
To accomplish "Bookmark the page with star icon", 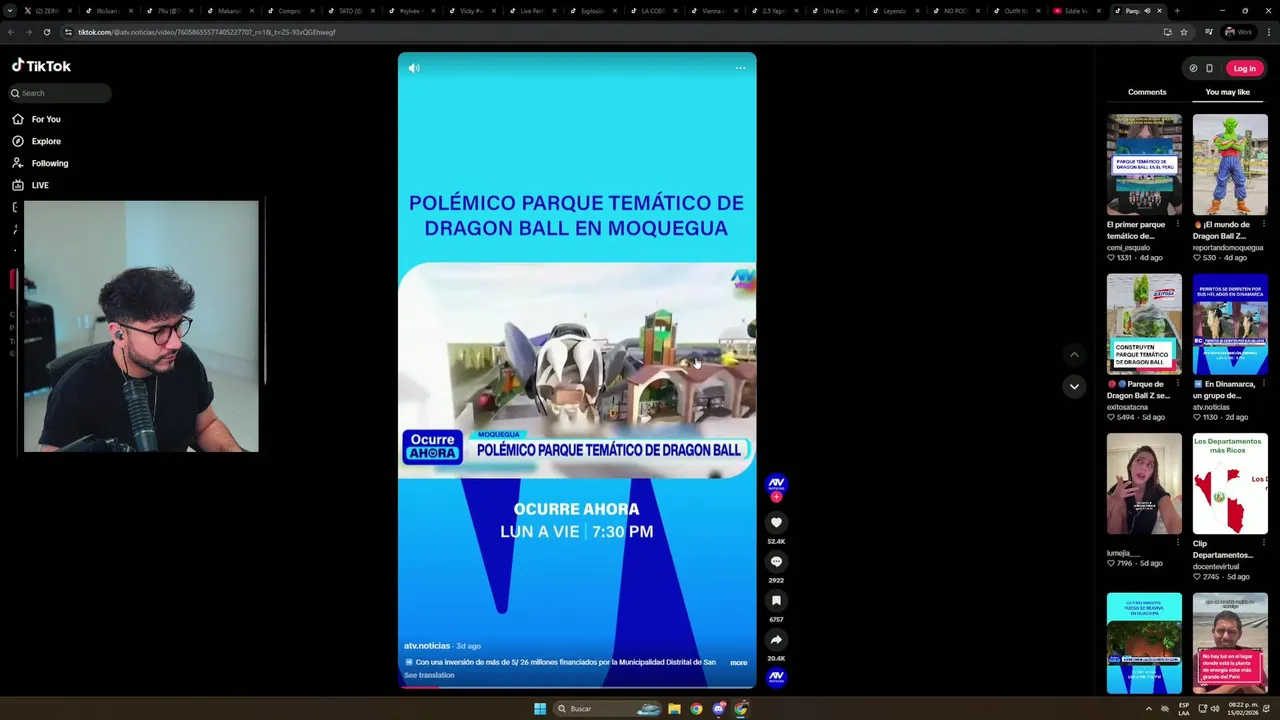I will pos(1184,32).
